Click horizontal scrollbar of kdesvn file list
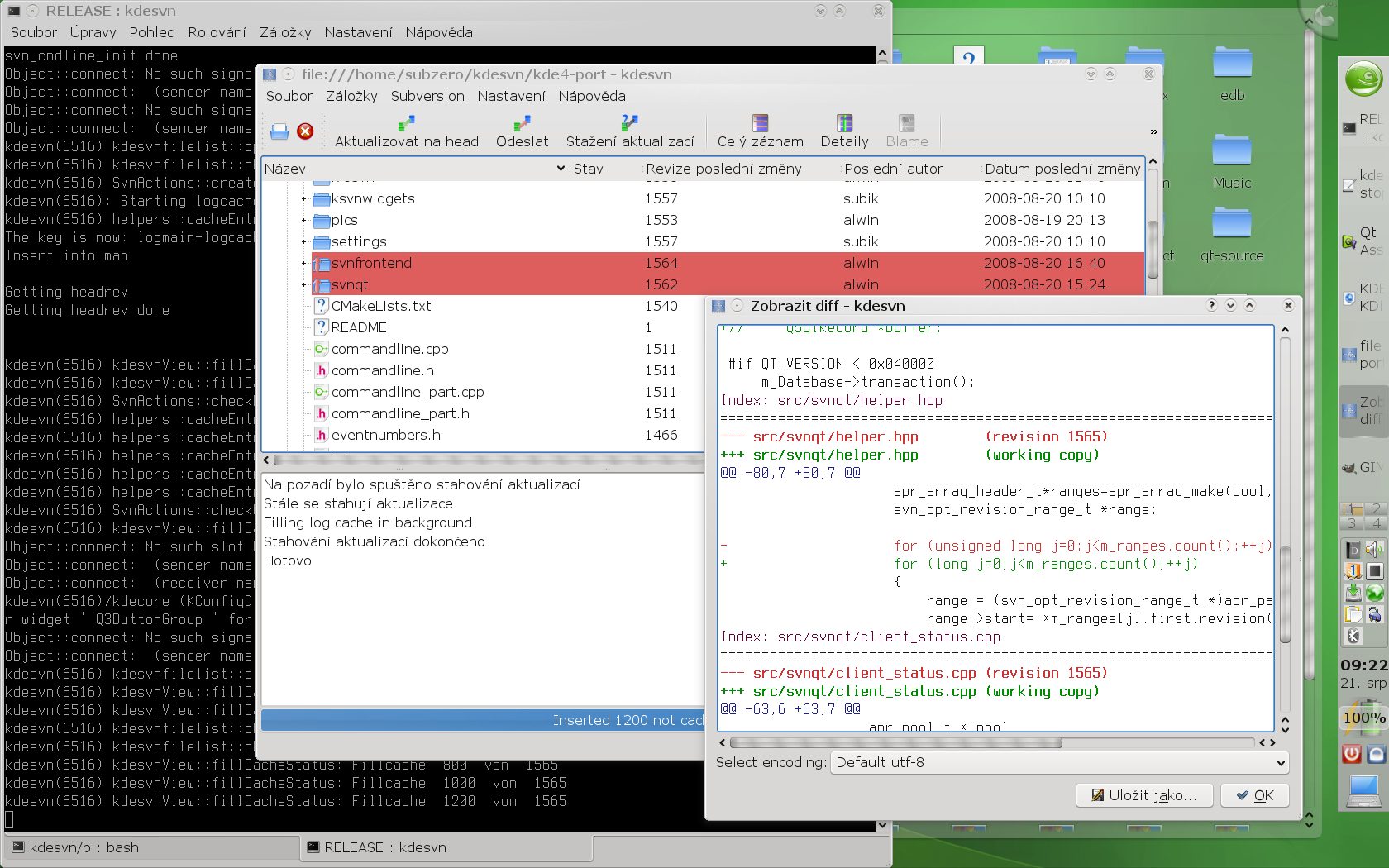The width and height of the screenshot is (1389, 868). point(488,460)
